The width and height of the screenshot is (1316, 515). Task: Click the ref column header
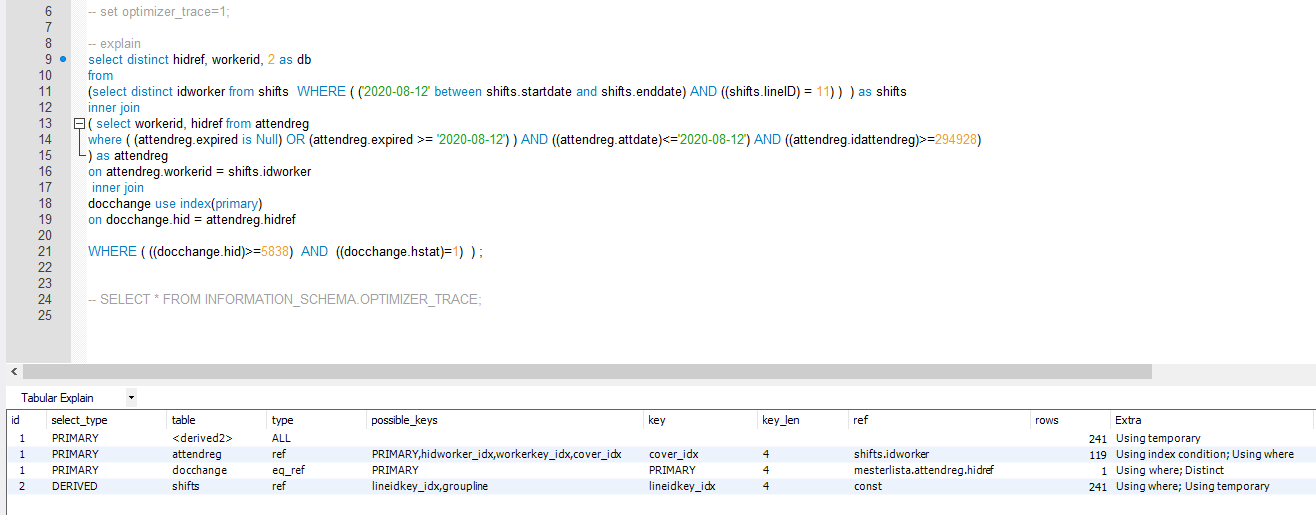(860, 420)
